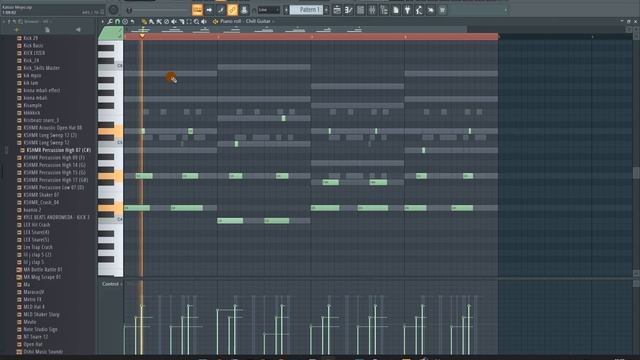Show the Channel rack from top toolbar
The image size is (640, 360).
coord(360,10)
